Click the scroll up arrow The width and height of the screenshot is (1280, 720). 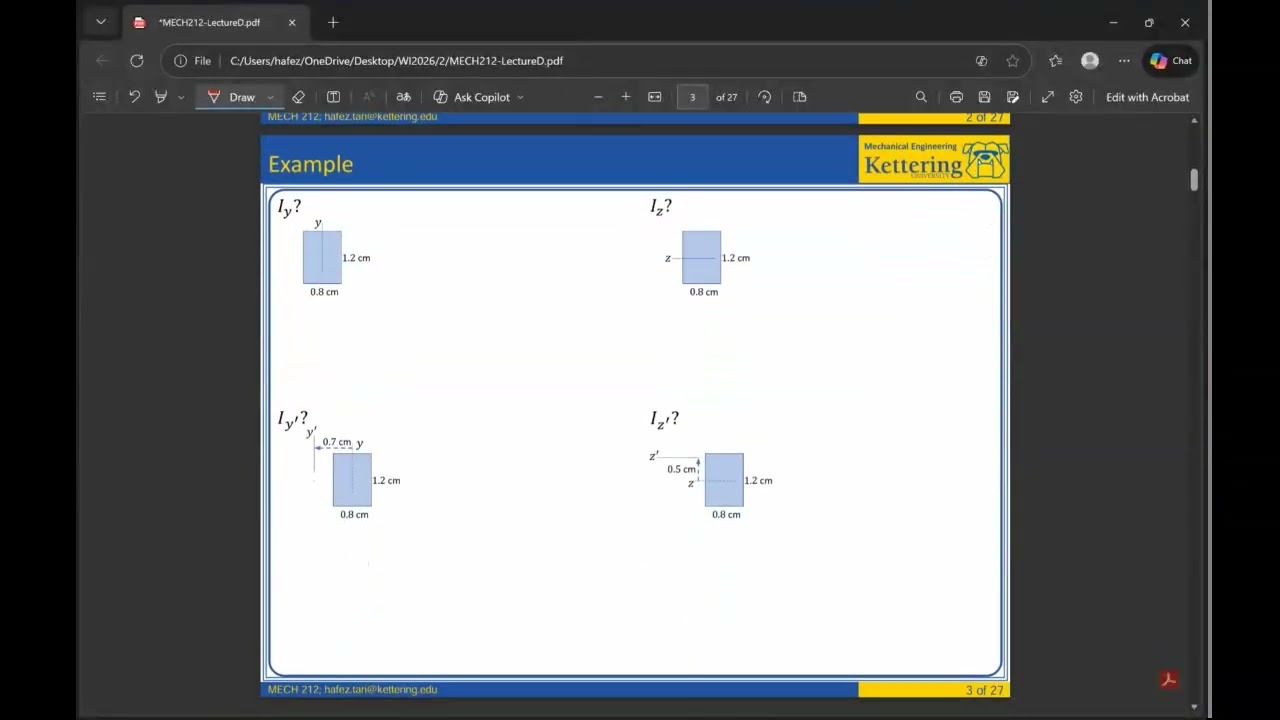tap(1194, 120)
